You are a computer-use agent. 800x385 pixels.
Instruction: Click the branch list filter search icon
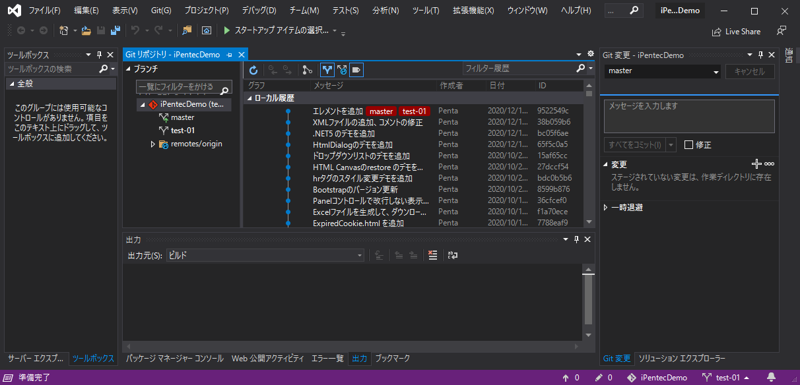(224, 91)
